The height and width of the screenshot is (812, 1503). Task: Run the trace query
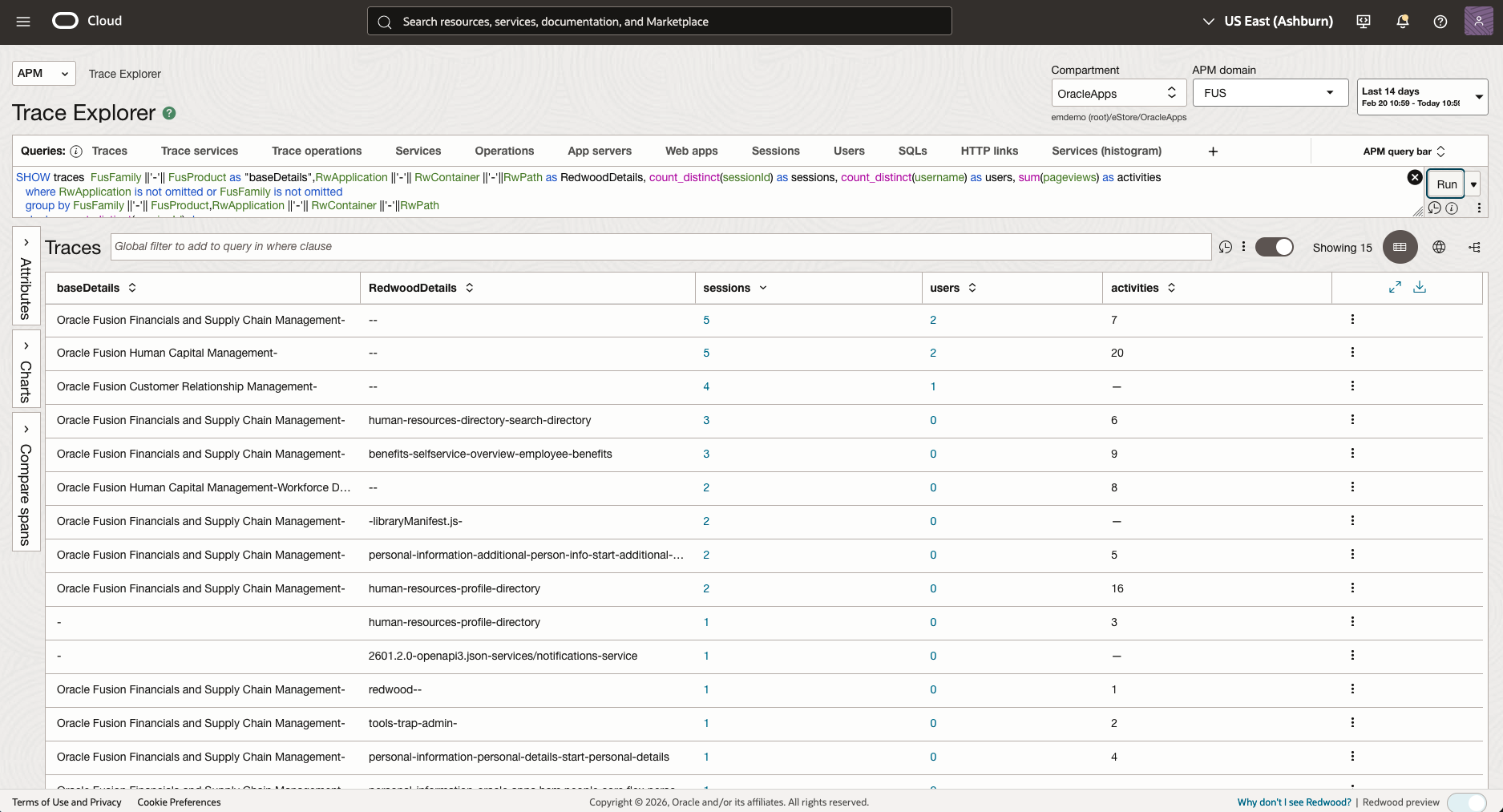(1445, 184)
